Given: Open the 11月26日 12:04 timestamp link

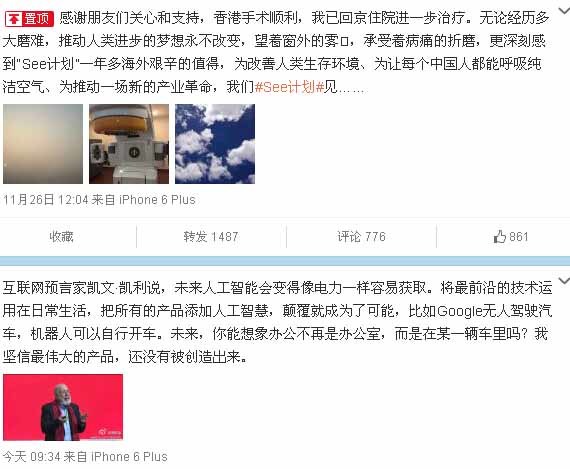Looking at the screenshot, I should point(46,200).
